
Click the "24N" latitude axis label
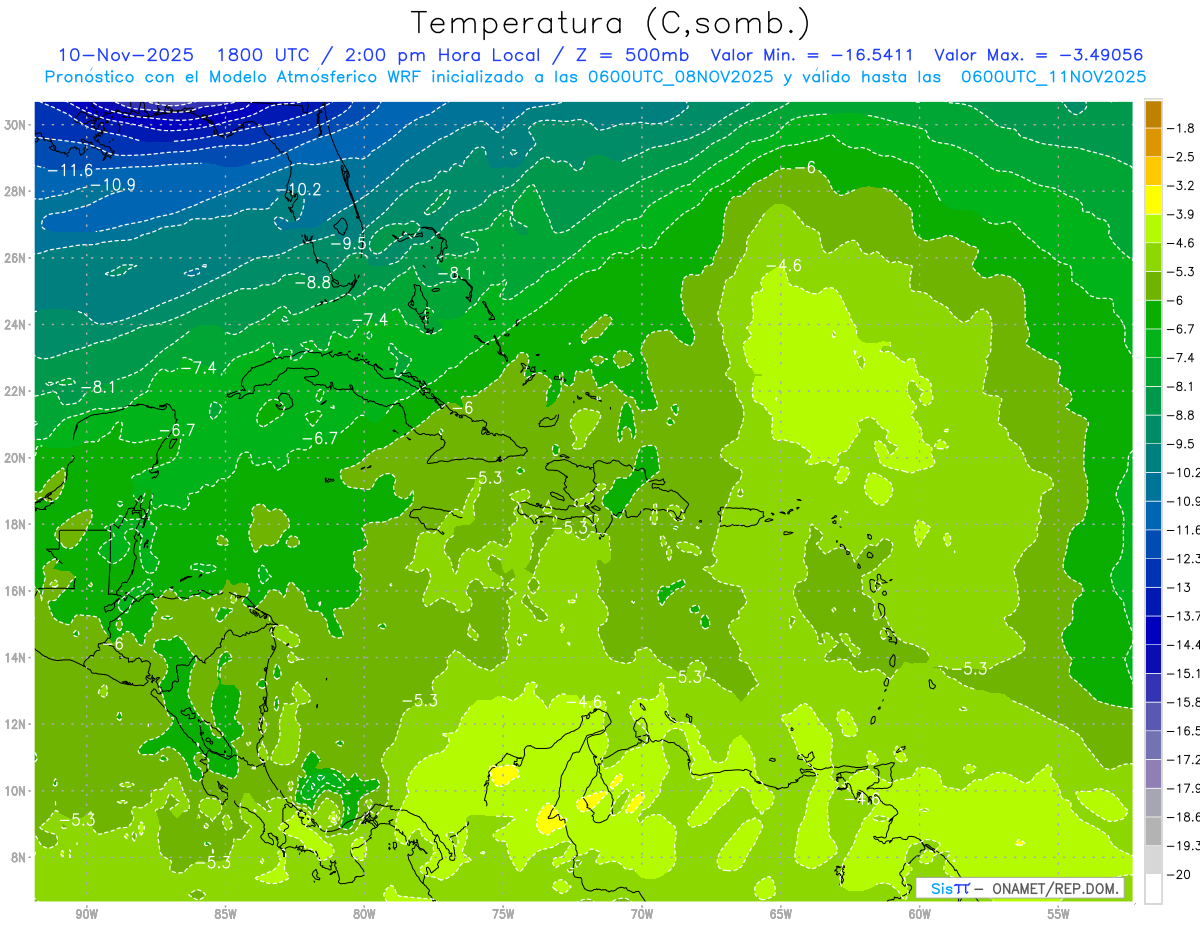[16, 325]
